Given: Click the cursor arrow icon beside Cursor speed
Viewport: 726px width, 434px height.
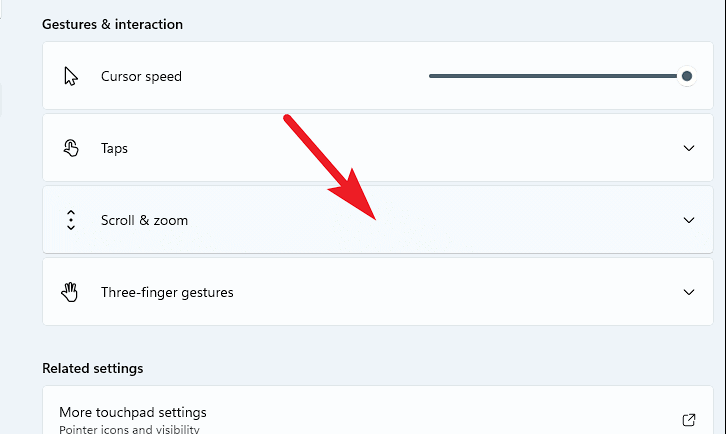Looking at the screenshot, I should tap(71, 76).
